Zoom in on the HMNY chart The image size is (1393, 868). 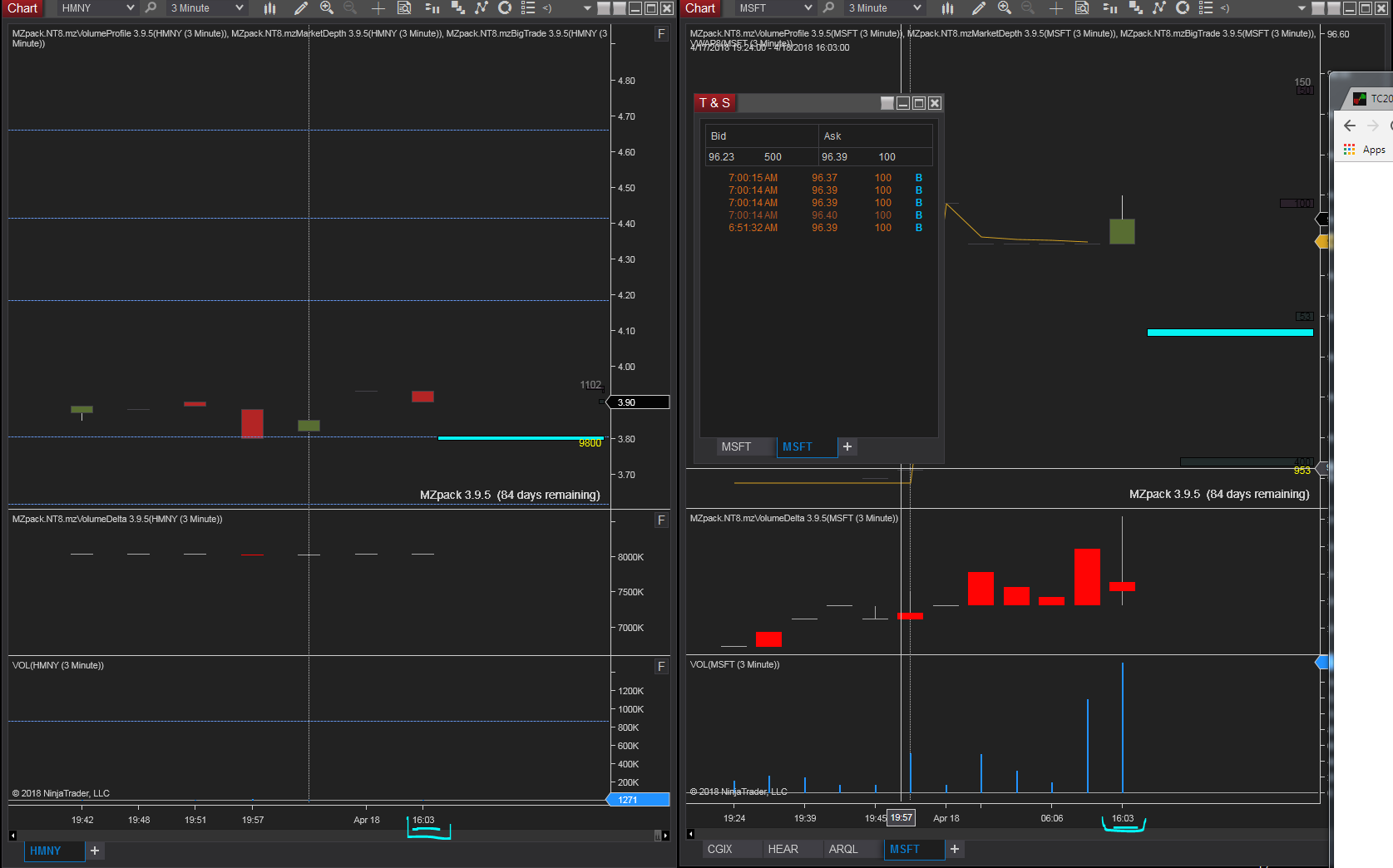pyautogui.click(x=327, y=7)
